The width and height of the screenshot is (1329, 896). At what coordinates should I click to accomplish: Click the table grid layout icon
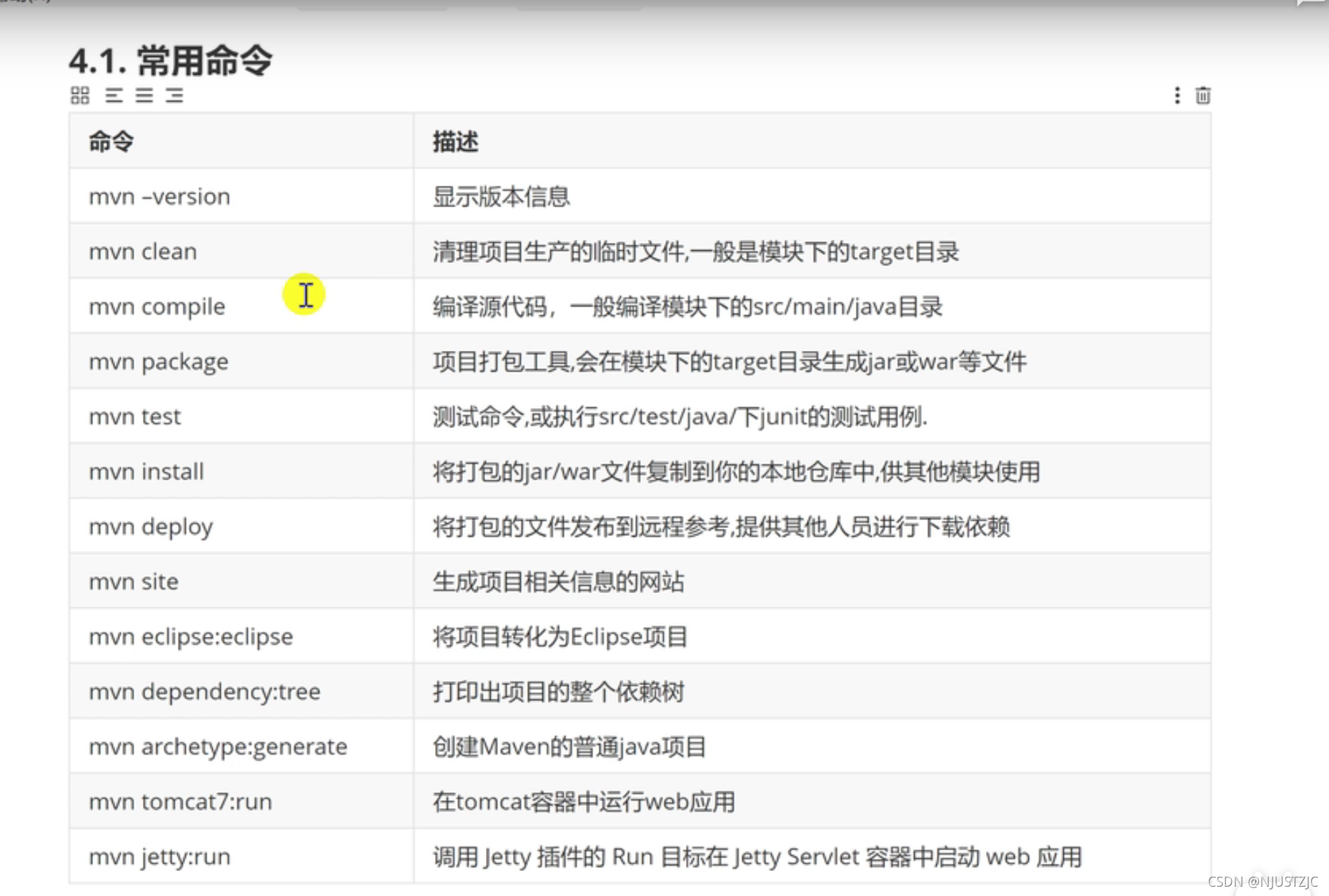tap(80, 95)
